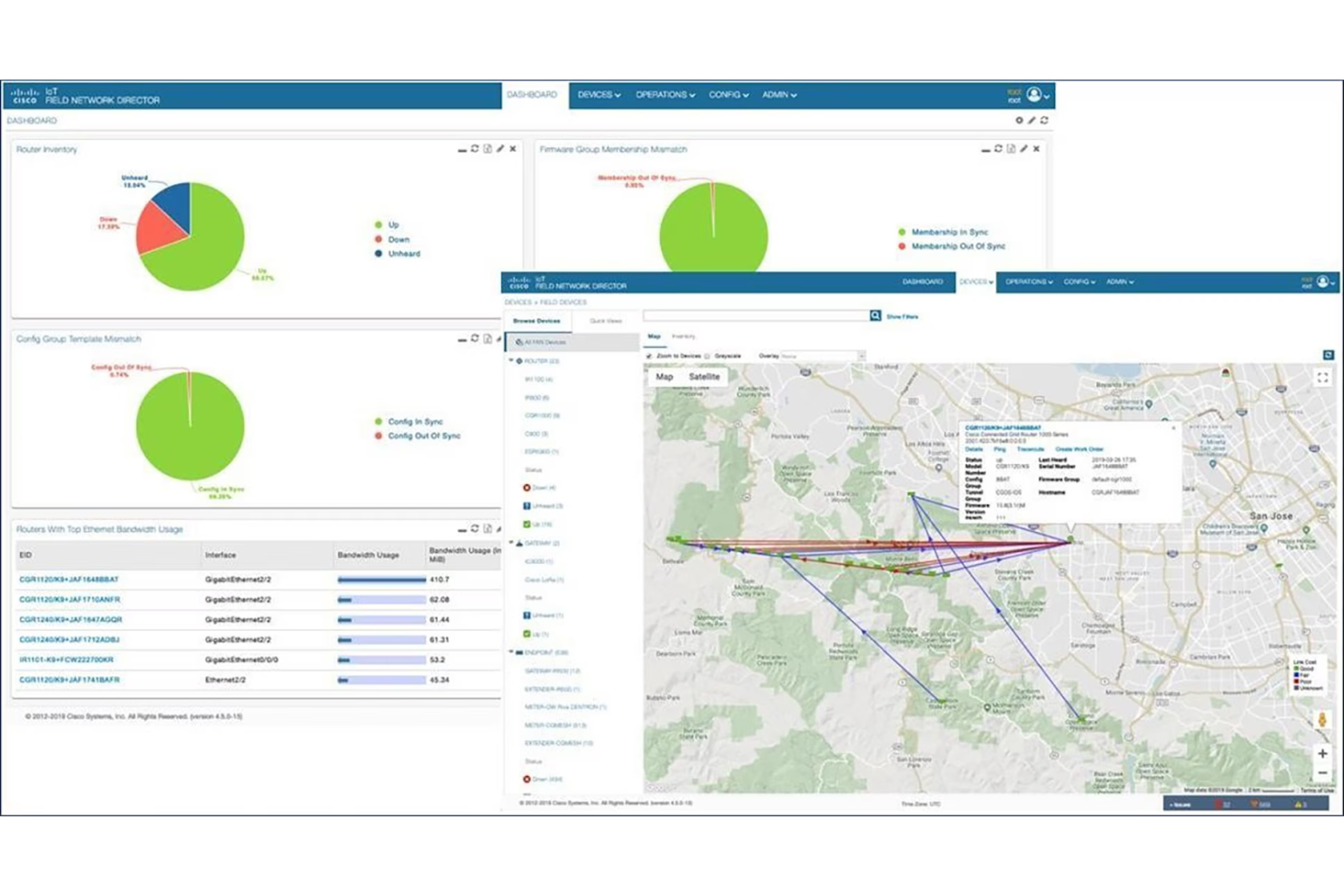
Task: Switch to the Inventory tab
Action: pyautogui.click(x=683, y=336)
